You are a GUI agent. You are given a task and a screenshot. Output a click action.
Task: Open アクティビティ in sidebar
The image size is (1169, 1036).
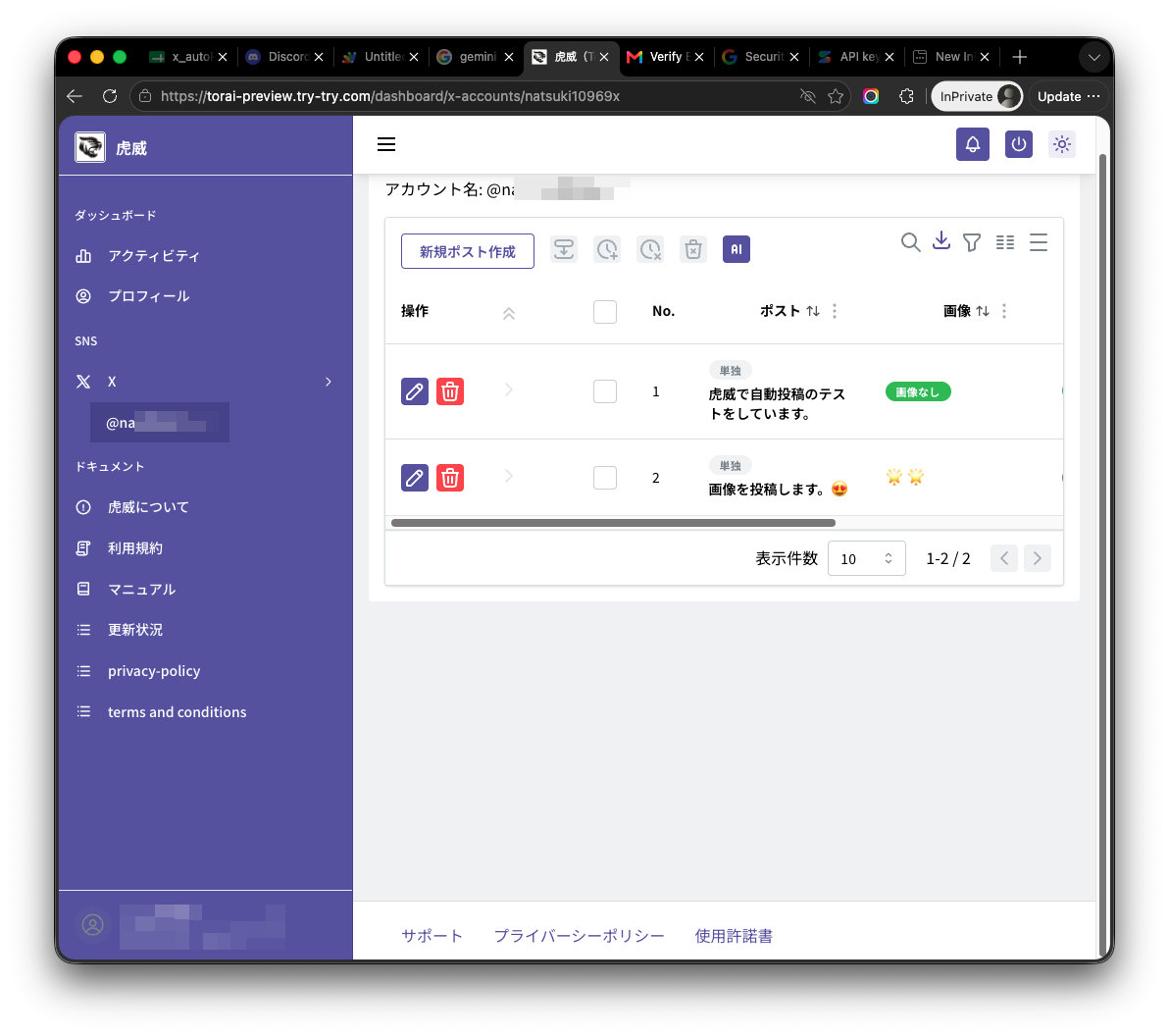154,256
